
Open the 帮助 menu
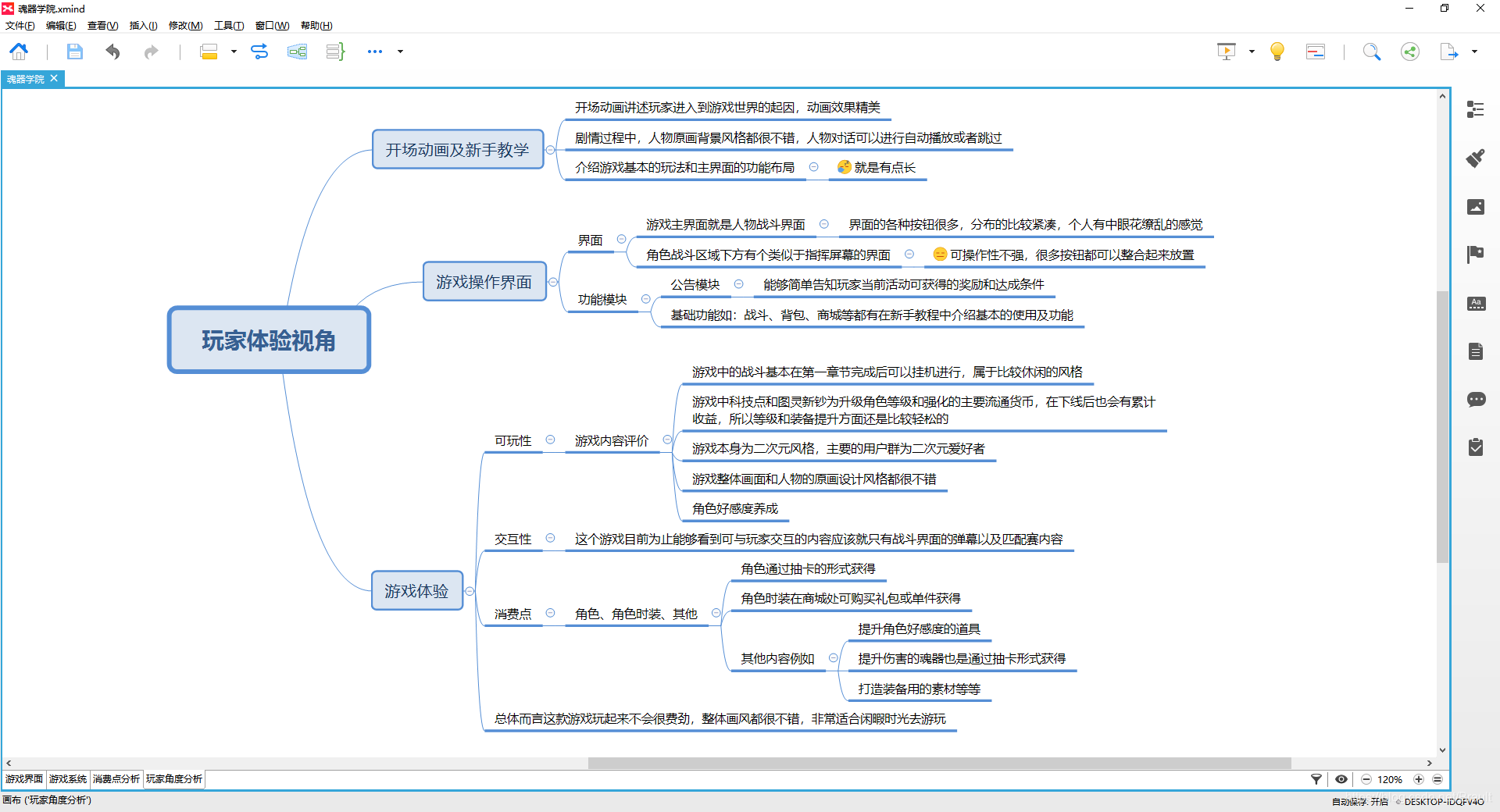point(316,26)
